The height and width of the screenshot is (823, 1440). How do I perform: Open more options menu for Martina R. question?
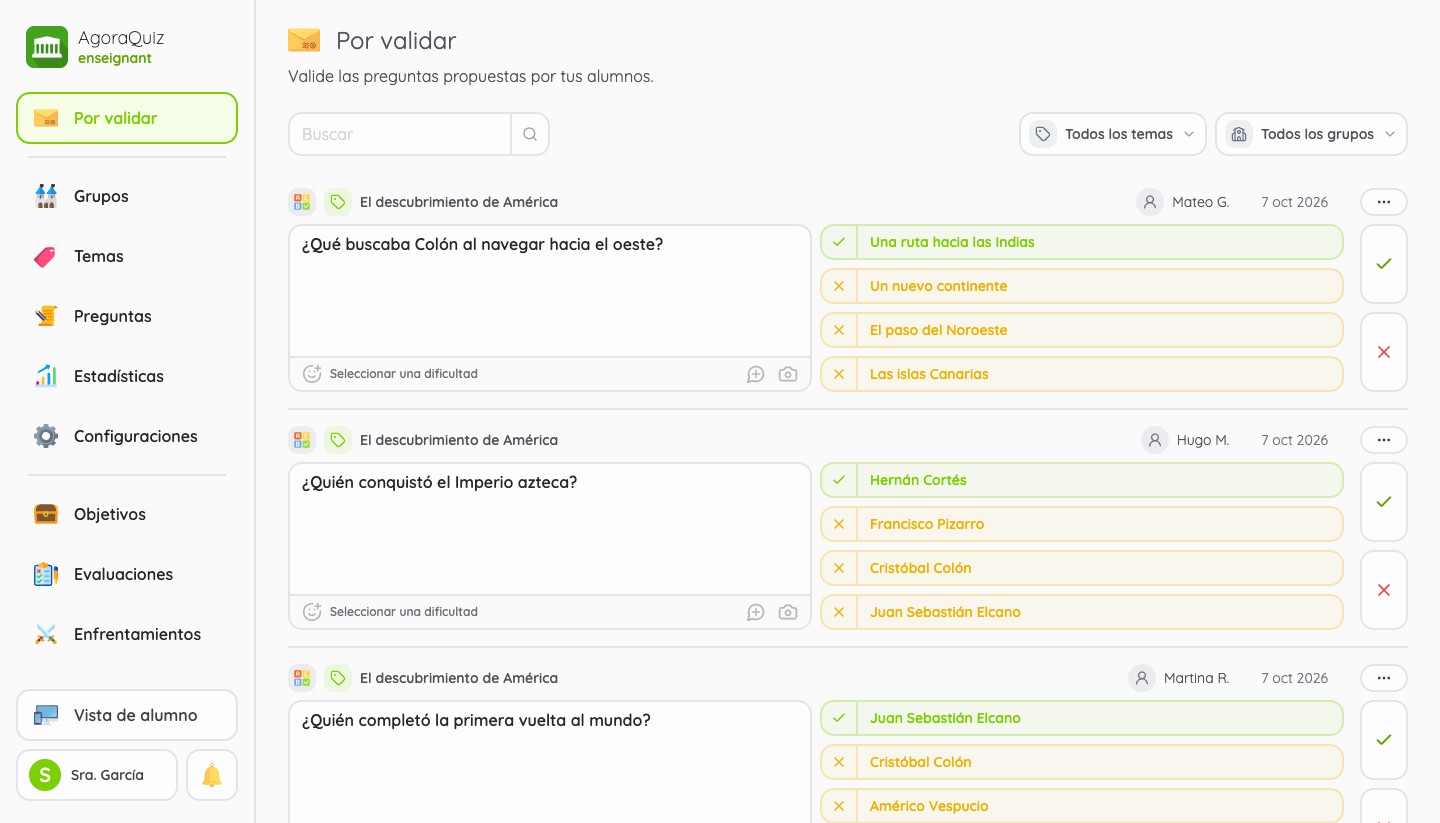tap(1384, 678)
